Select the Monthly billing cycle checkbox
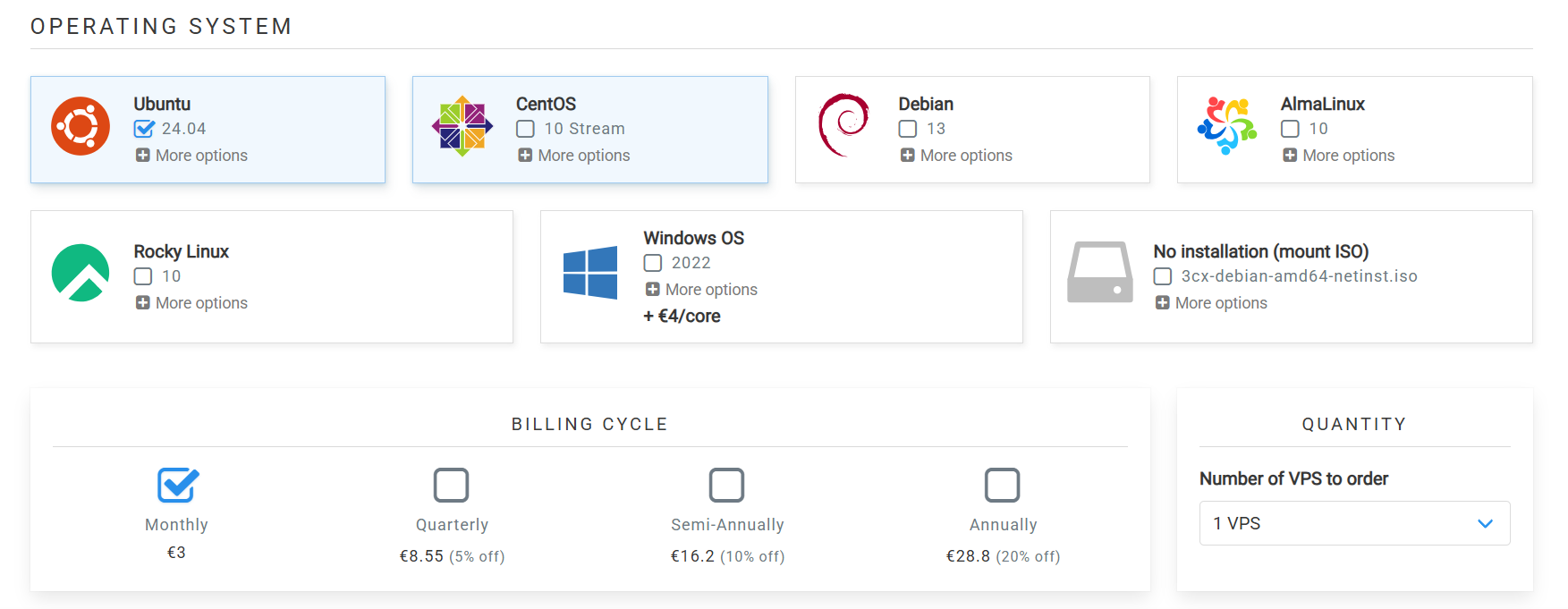Image resolution: width=1568 pixels, height=609 pixels. [177, 485]
